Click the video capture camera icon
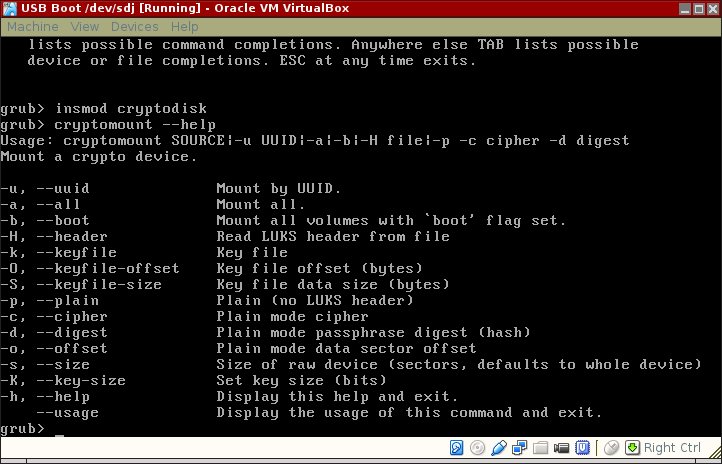722x464 pixels. click(x=561, y=447)
